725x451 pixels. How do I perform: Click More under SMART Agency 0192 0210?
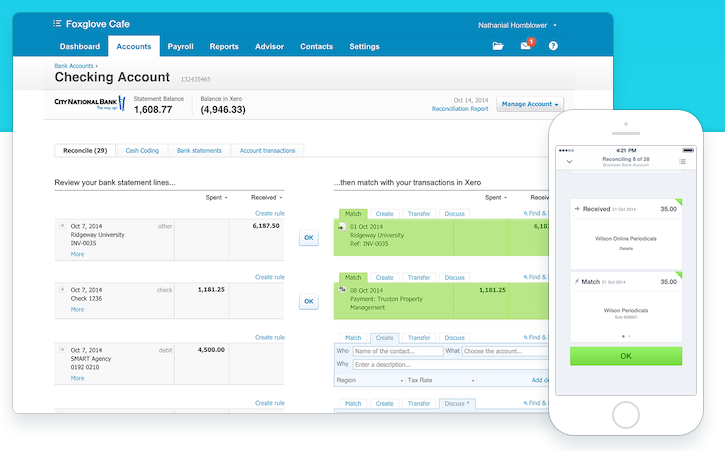[x=77, y=378]
